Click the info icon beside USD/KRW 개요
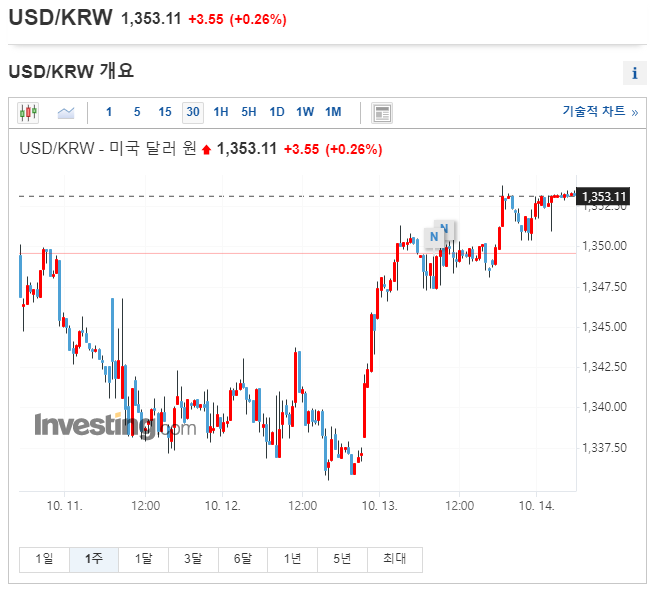 (634, 73)
